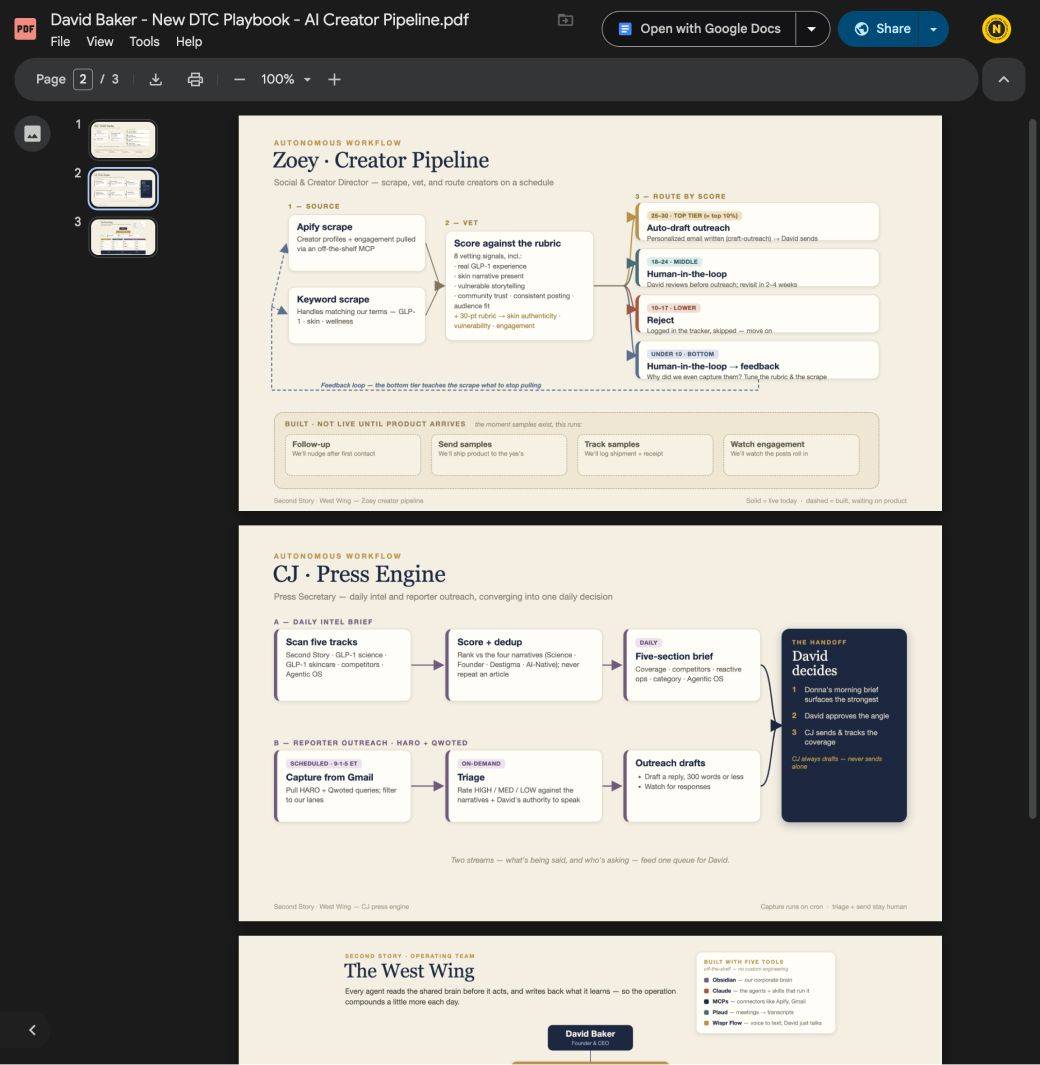Download the PDF with the download icon
The image size is (1040, 1065).
156,79
